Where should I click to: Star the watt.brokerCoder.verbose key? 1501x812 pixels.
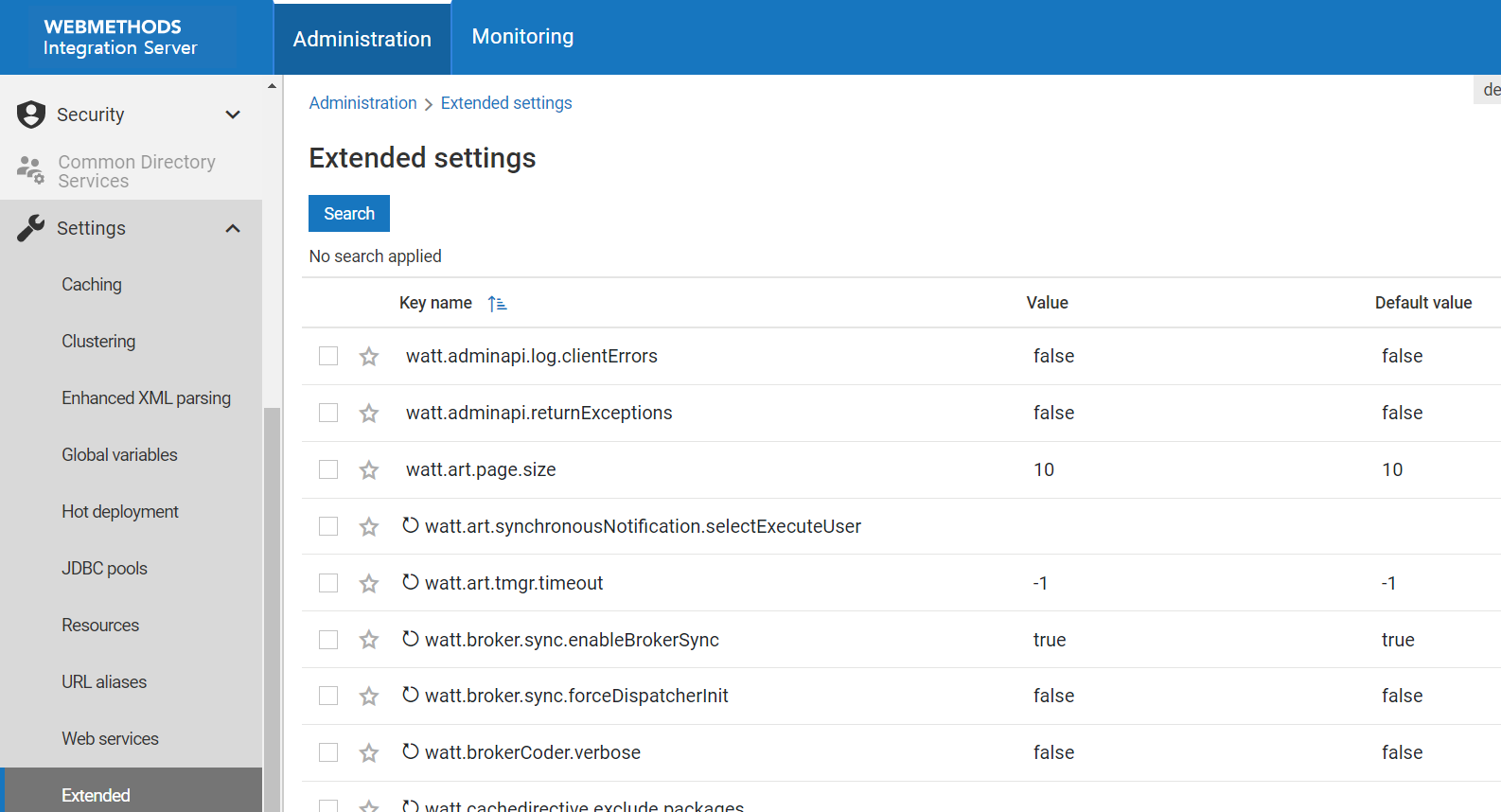point(369,753)
